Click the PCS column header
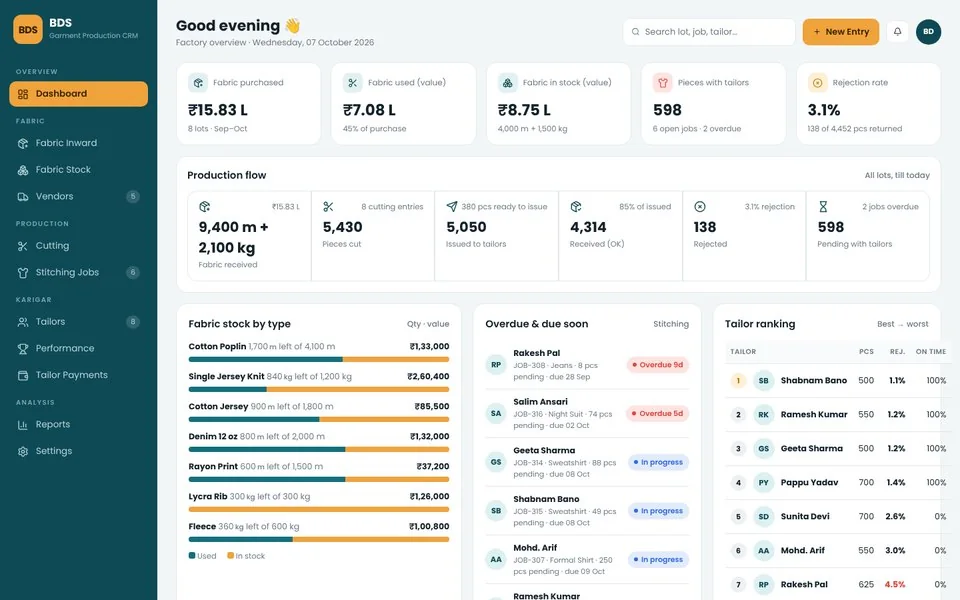Screen dimensions: 960x600 [x=866, y=351]
